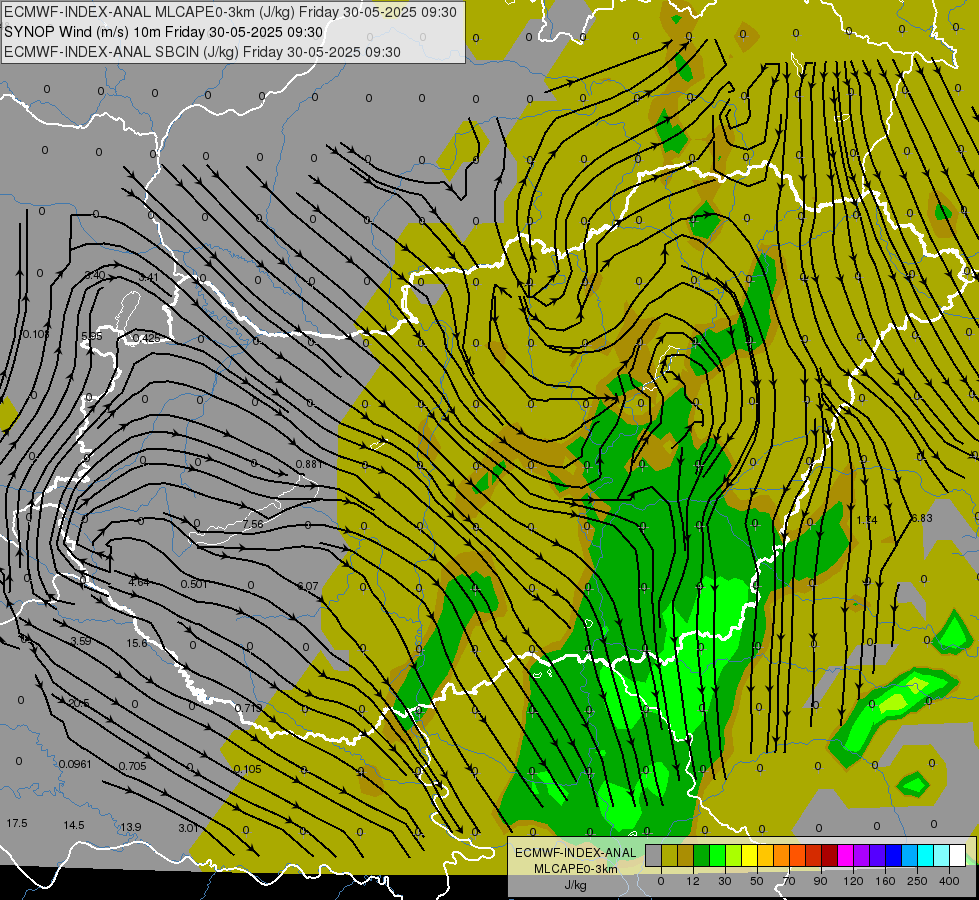The width and height of the screenshot is (979, 900).
Task: Click the 0.881 data value on the map
Action: [309, 464]
